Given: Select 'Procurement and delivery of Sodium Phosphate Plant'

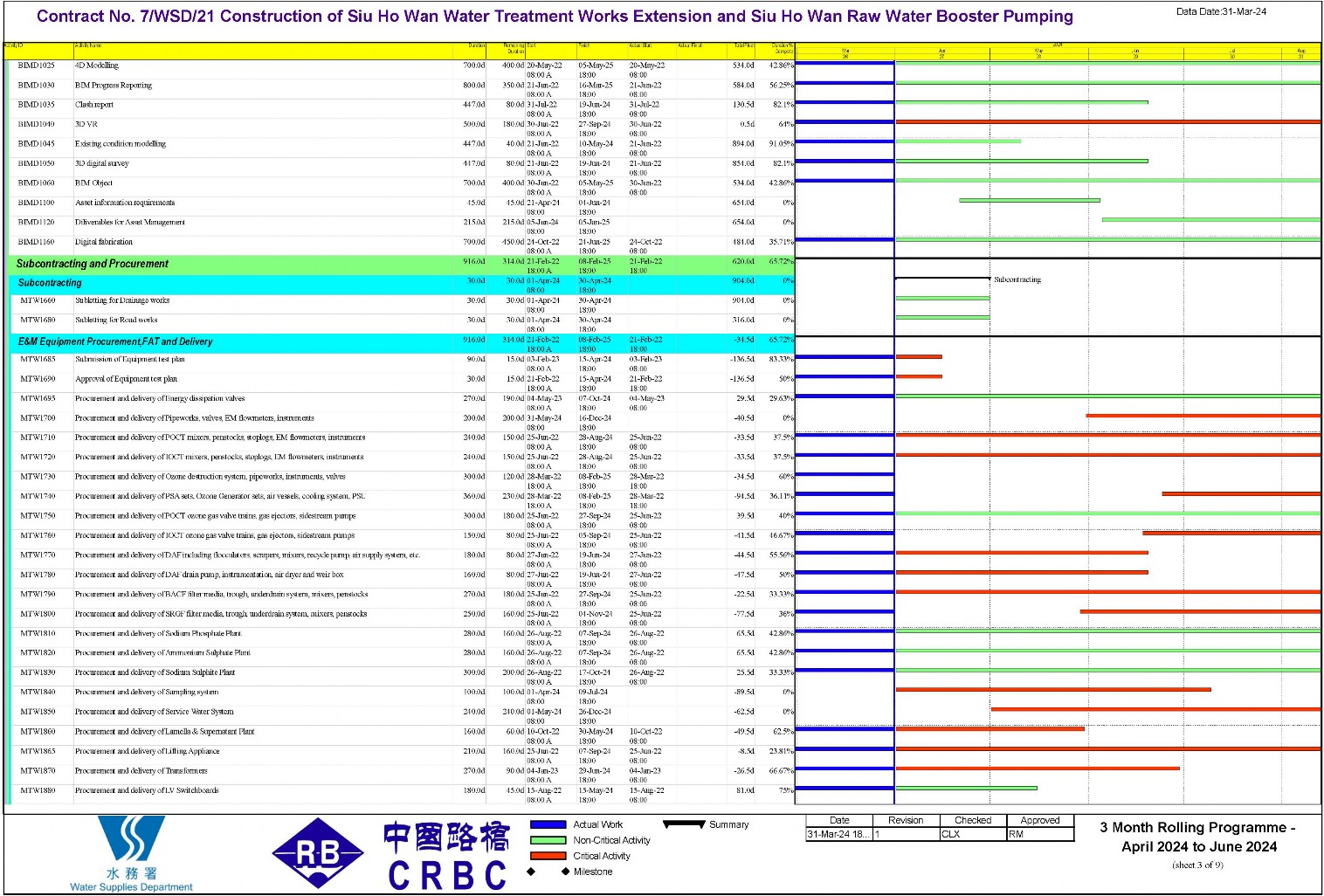Looking at the screenshot, I should (158, 633).
